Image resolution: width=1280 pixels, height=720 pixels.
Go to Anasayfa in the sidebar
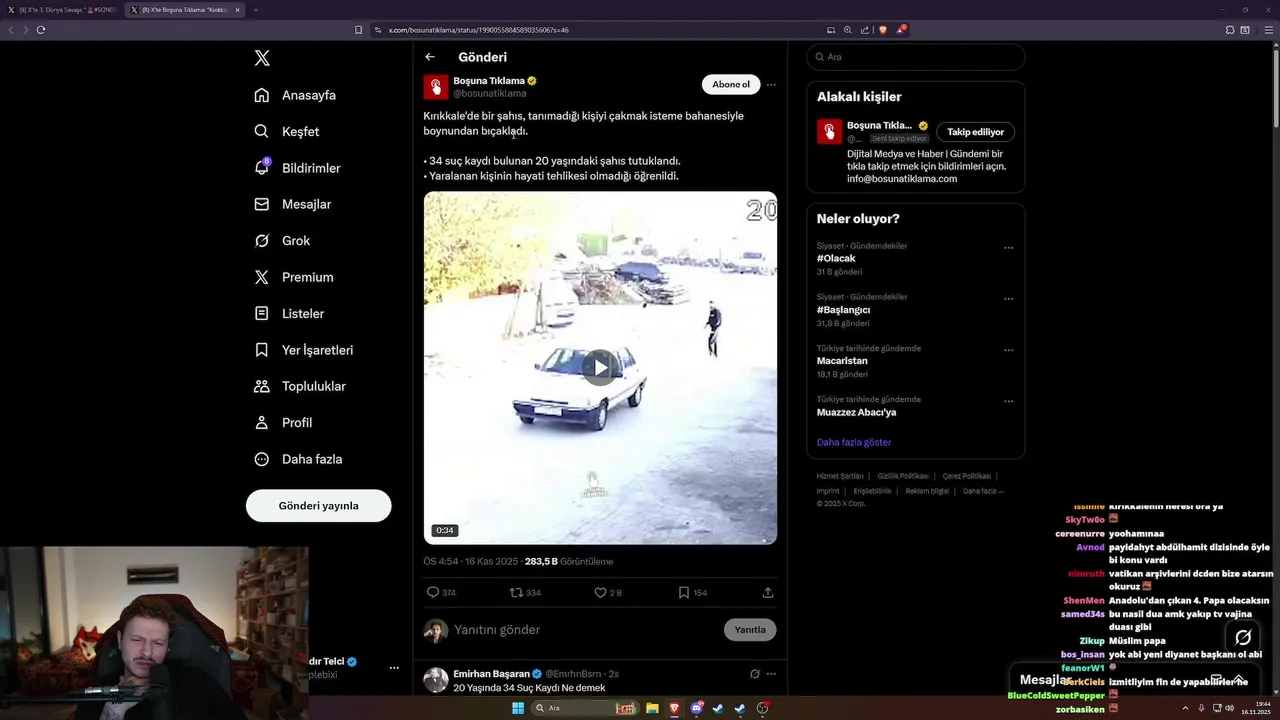tap(295, 95)
